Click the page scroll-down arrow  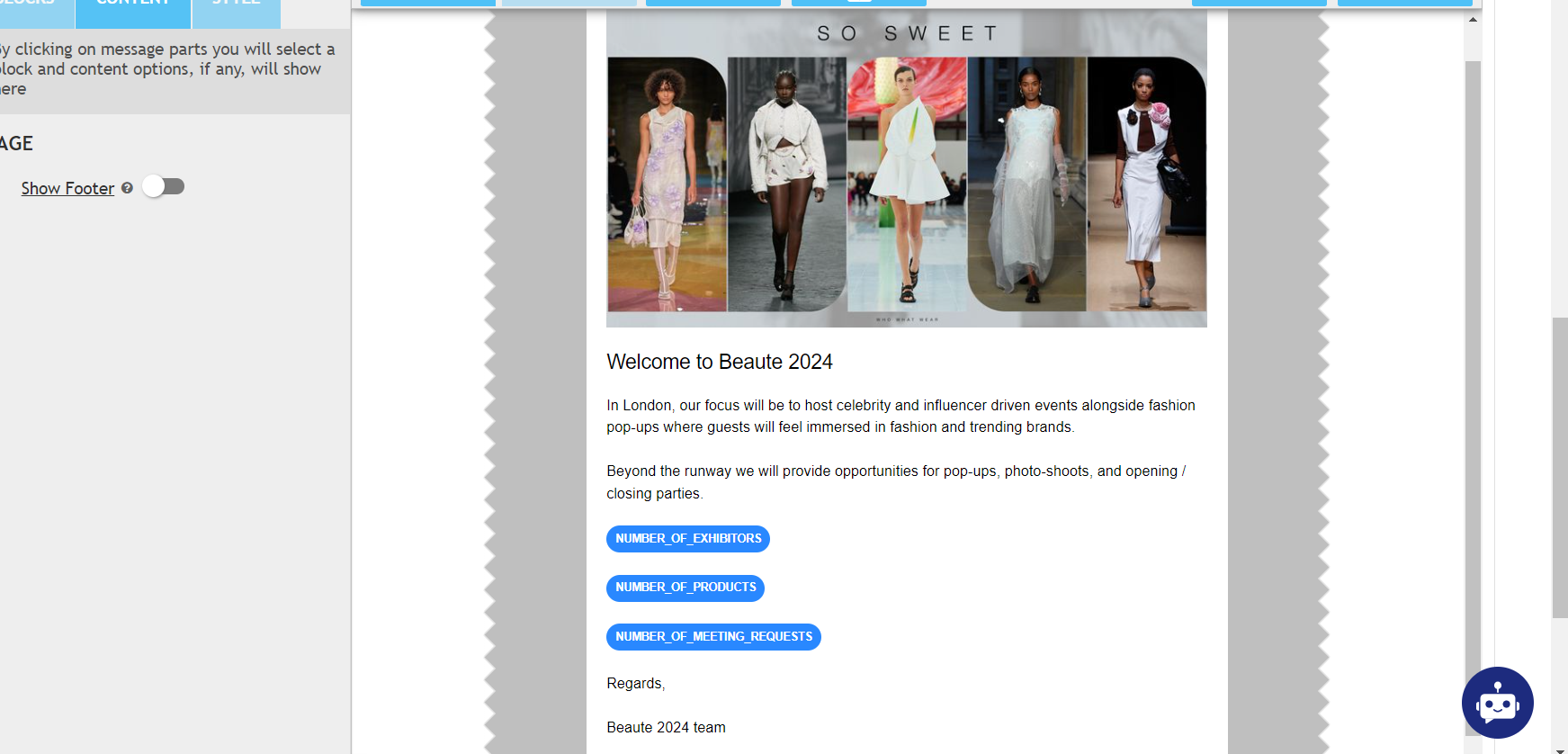click(1559, 747)
